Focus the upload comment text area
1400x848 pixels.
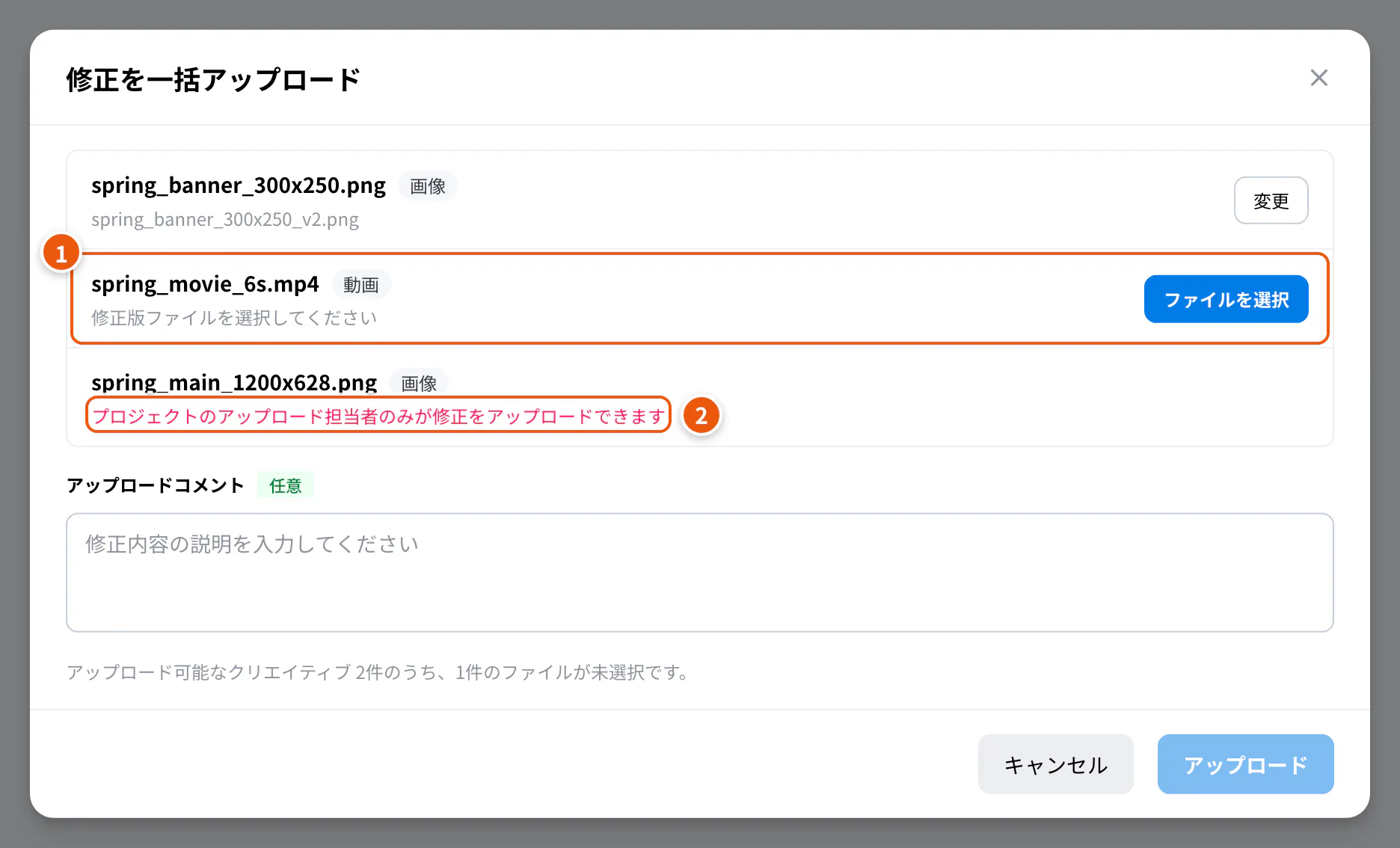[x=699, y=573]
